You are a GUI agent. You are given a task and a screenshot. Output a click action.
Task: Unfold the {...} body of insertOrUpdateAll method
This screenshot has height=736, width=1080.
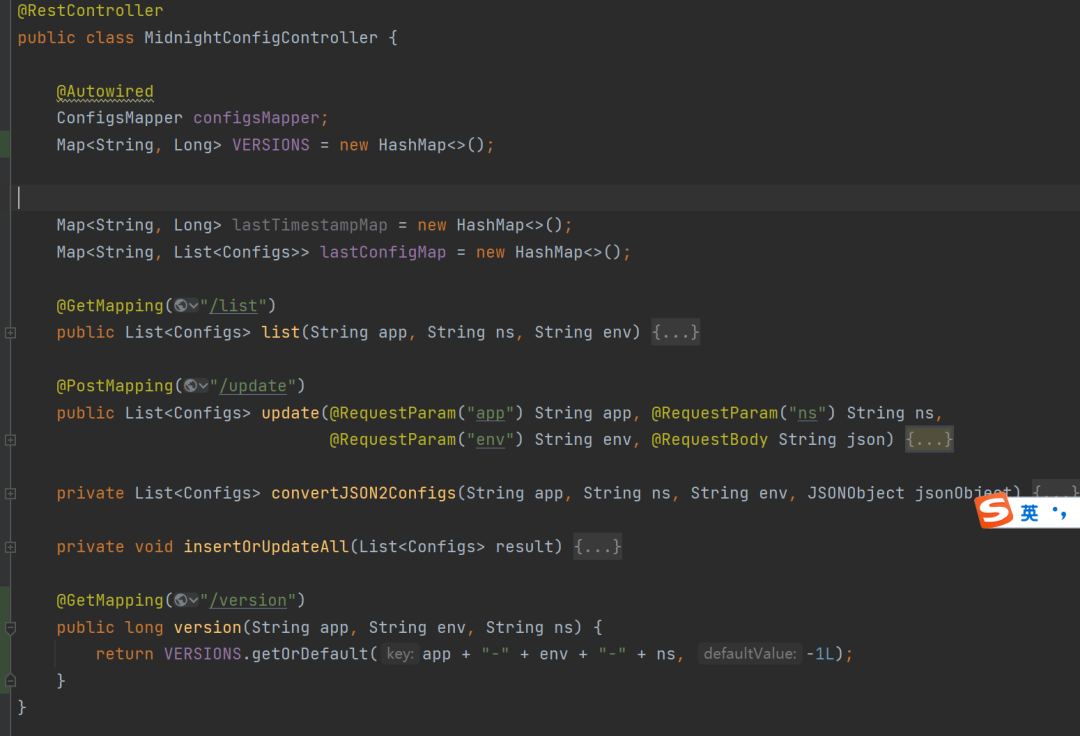pyautogui.click(x=598, y=547)
